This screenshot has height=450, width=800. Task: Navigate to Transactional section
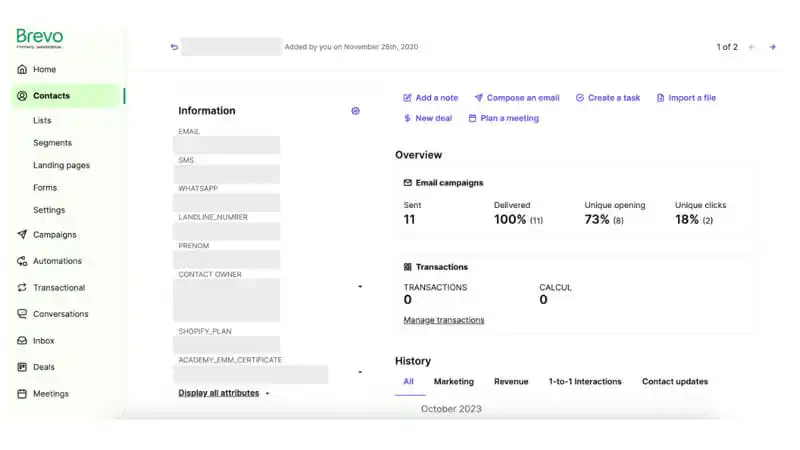click(x=58, y=288)
